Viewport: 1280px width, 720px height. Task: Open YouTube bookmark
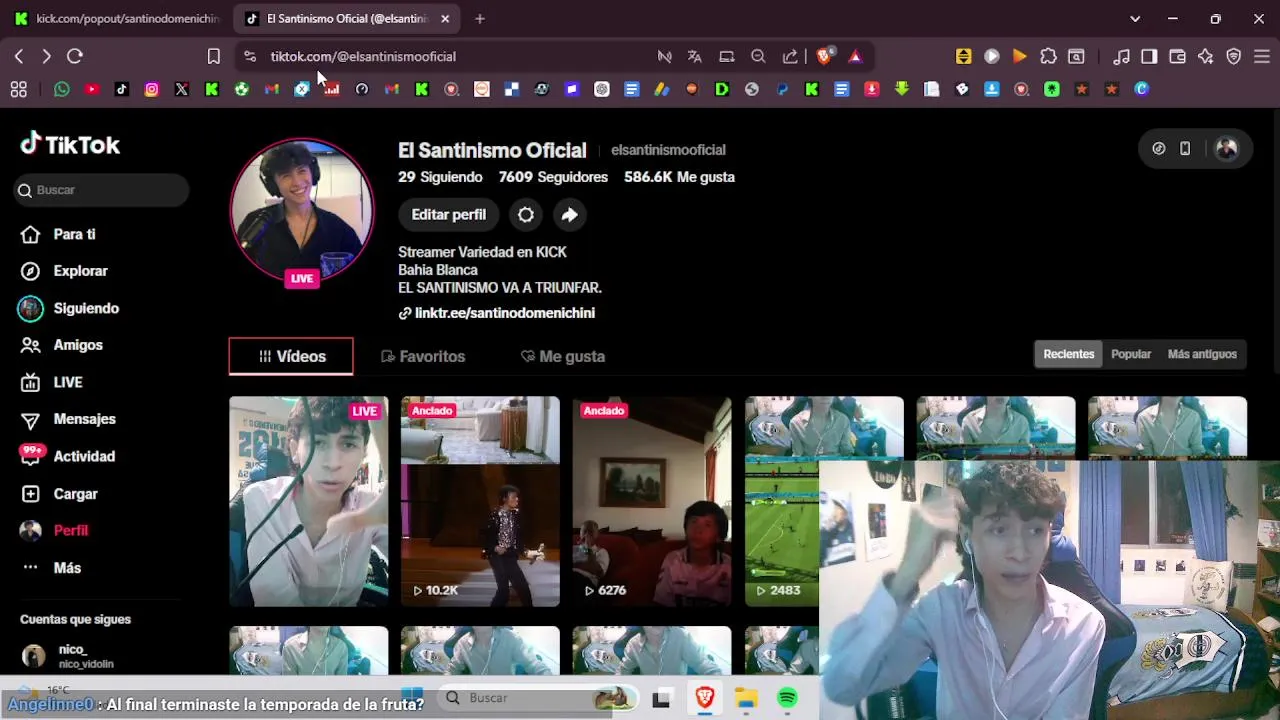92,89
